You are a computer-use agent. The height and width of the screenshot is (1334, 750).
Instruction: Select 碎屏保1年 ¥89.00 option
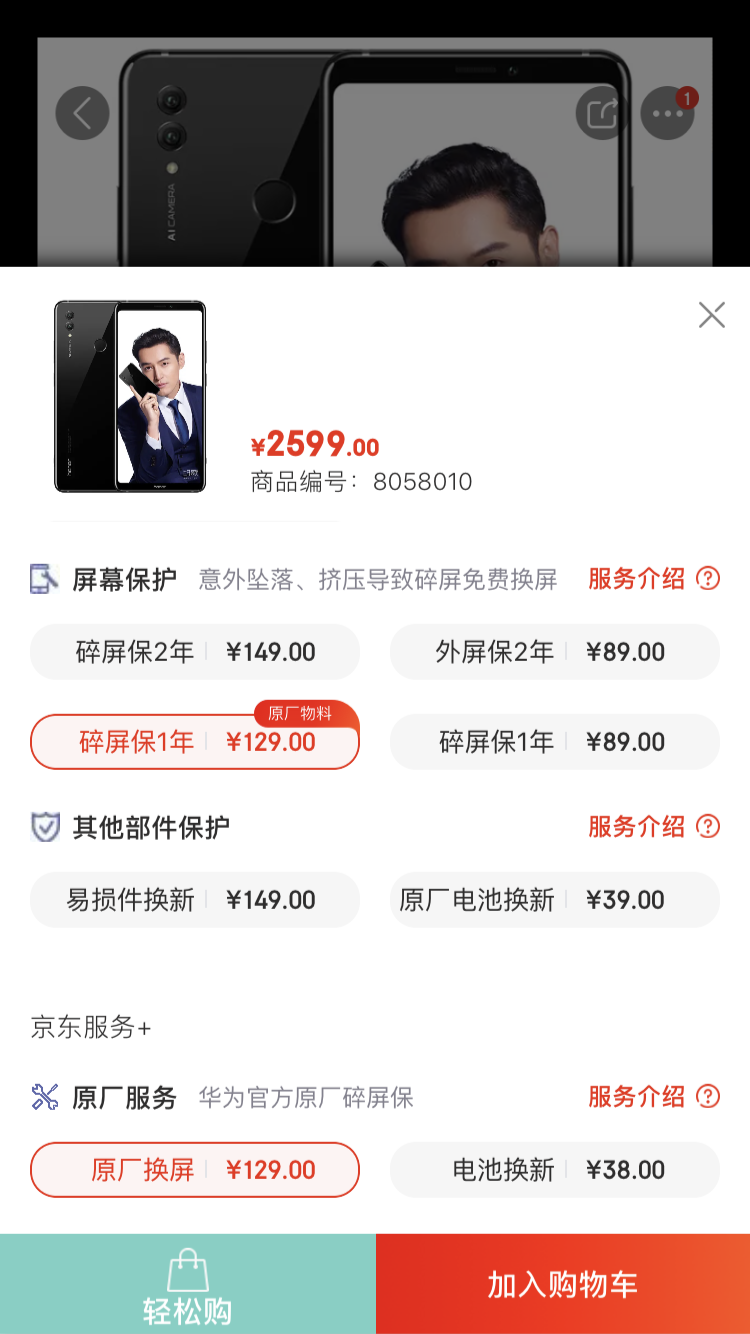click(554, 742)
